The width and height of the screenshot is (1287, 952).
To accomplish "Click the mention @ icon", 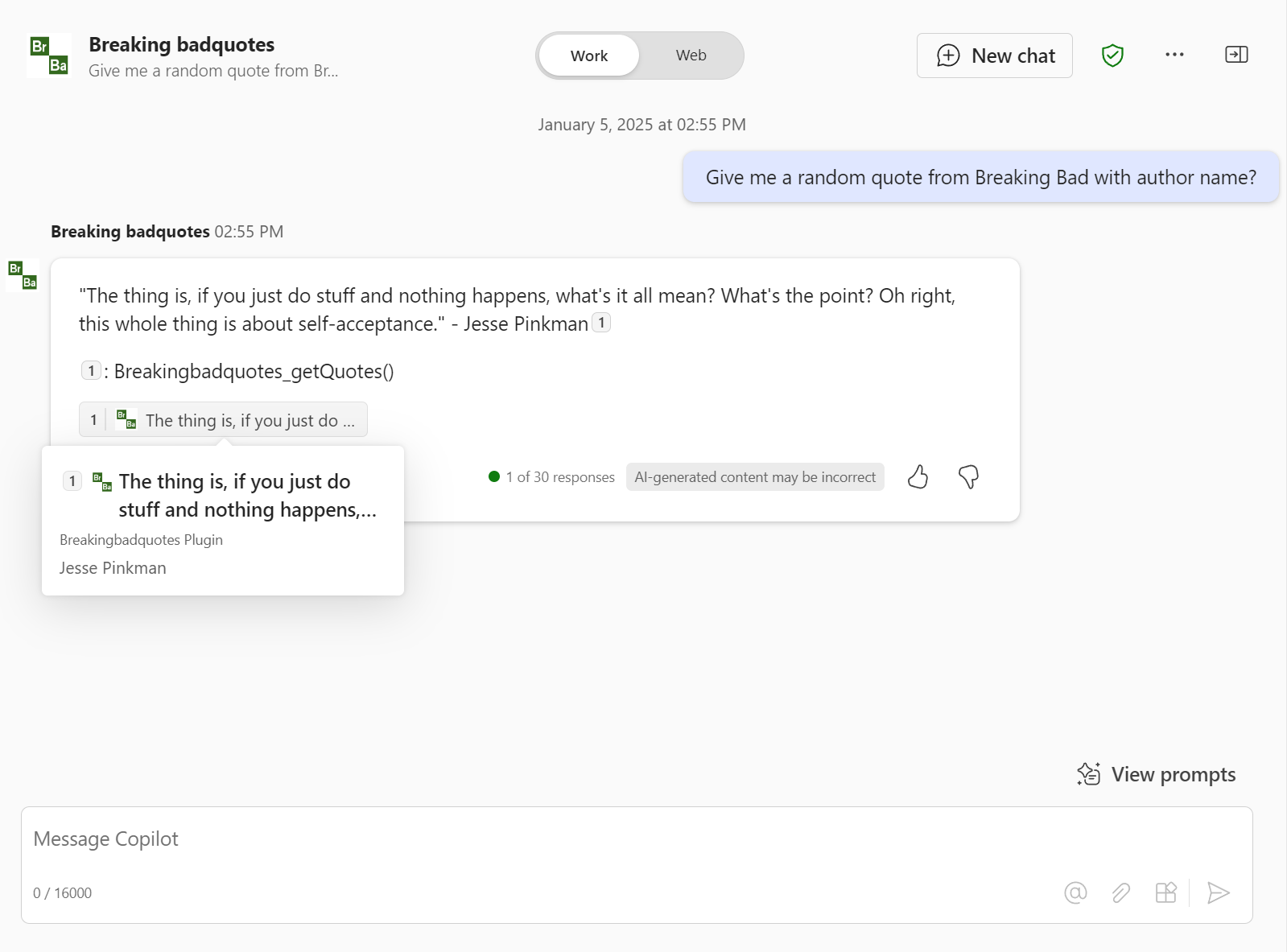I will tap(1075, 892).
